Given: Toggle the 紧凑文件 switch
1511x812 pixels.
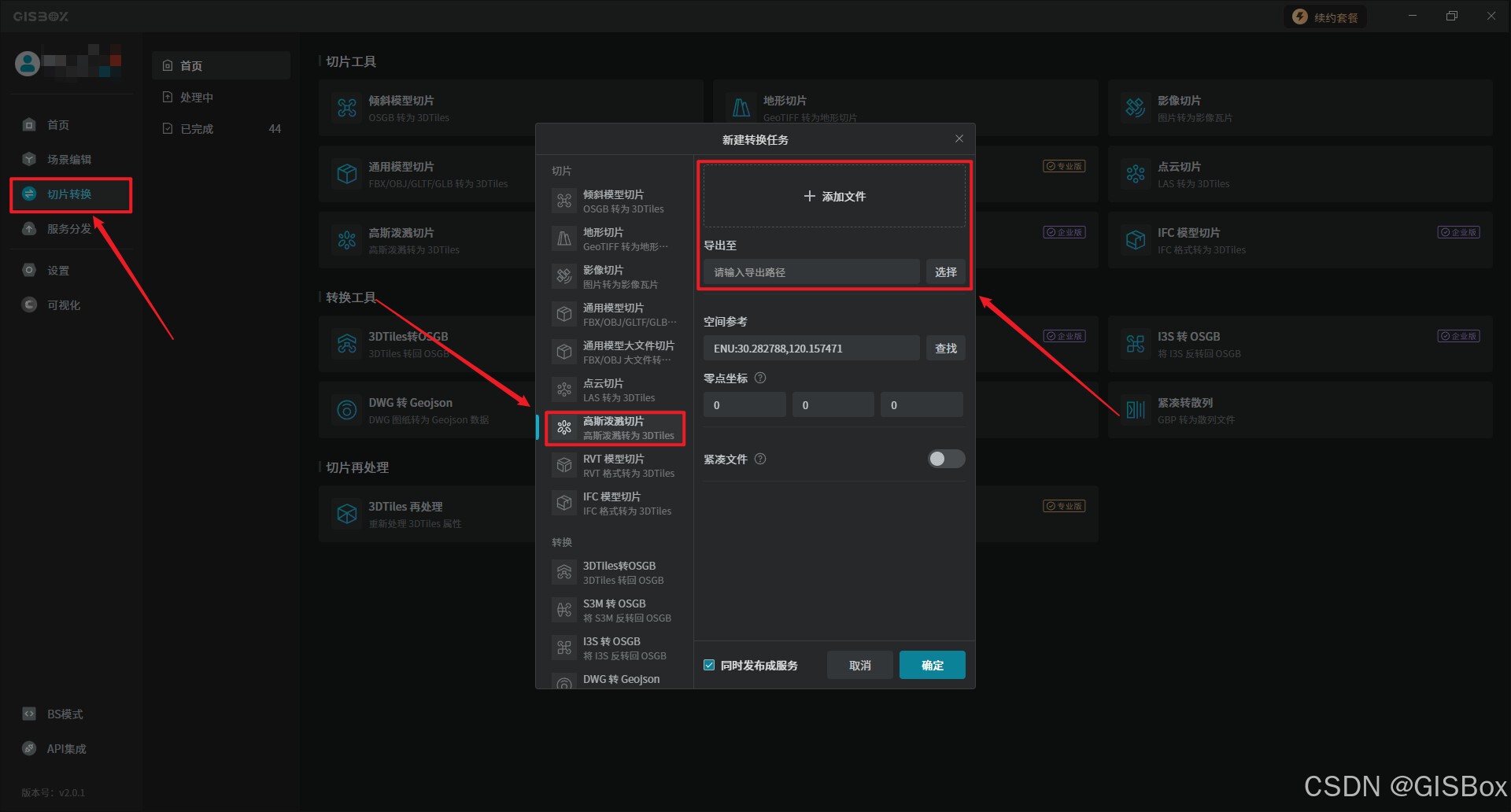Looking at the screenshot, I should point(946,459).
